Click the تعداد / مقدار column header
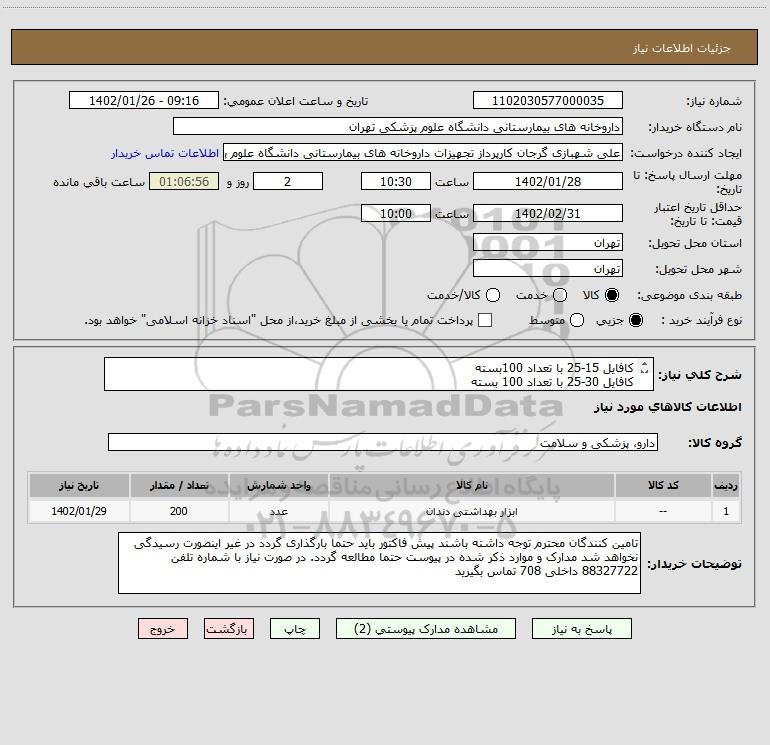The image size is (770, 745). click(x=179, y=485)
